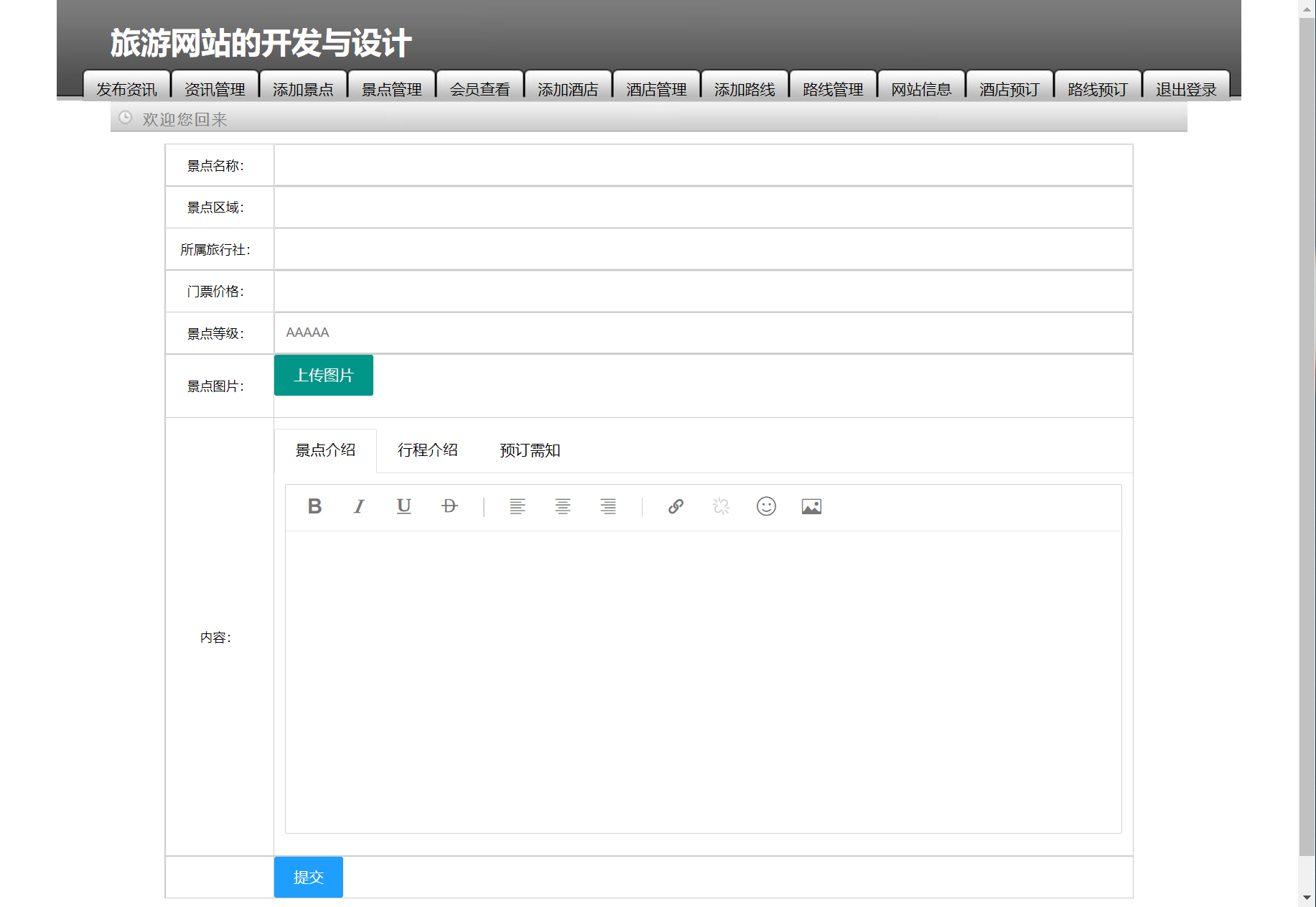This screenshot has width=1316, height=907.
Task: Click the scrollbar down arrow
Action: coord(1307,898)
